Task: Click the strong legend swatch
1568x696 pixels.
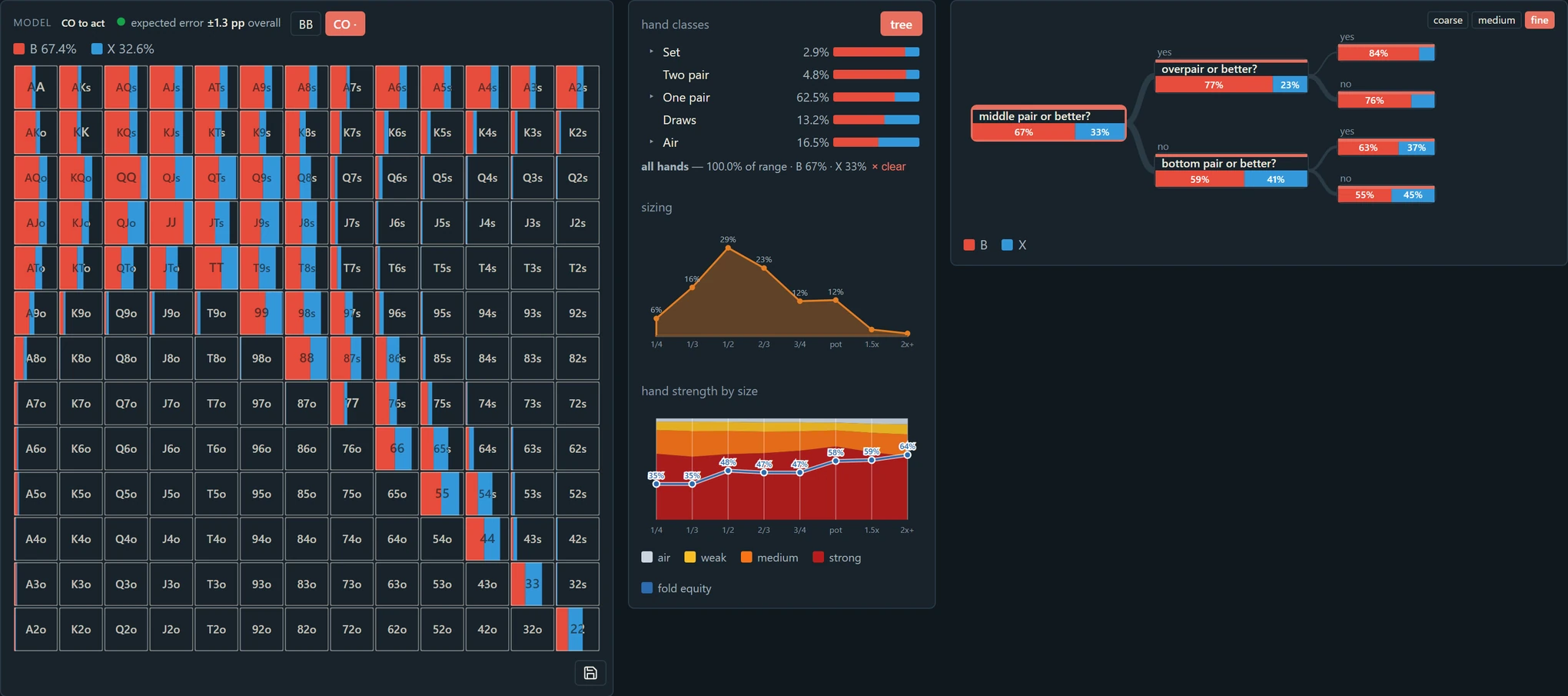Action: click(x=818, y=557)
